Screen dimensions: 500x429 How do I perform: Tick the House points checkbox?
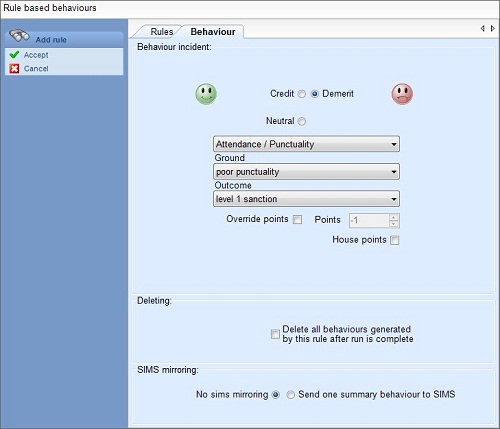[395, 240]
